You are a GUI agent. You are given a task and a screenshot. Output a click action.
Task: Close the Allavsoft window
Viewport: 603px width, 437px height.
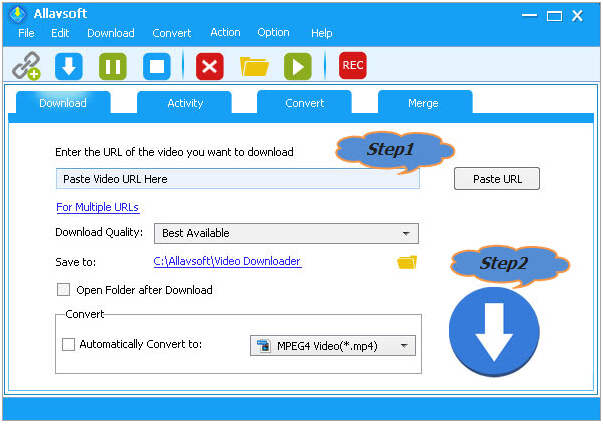tap(577, 16)
